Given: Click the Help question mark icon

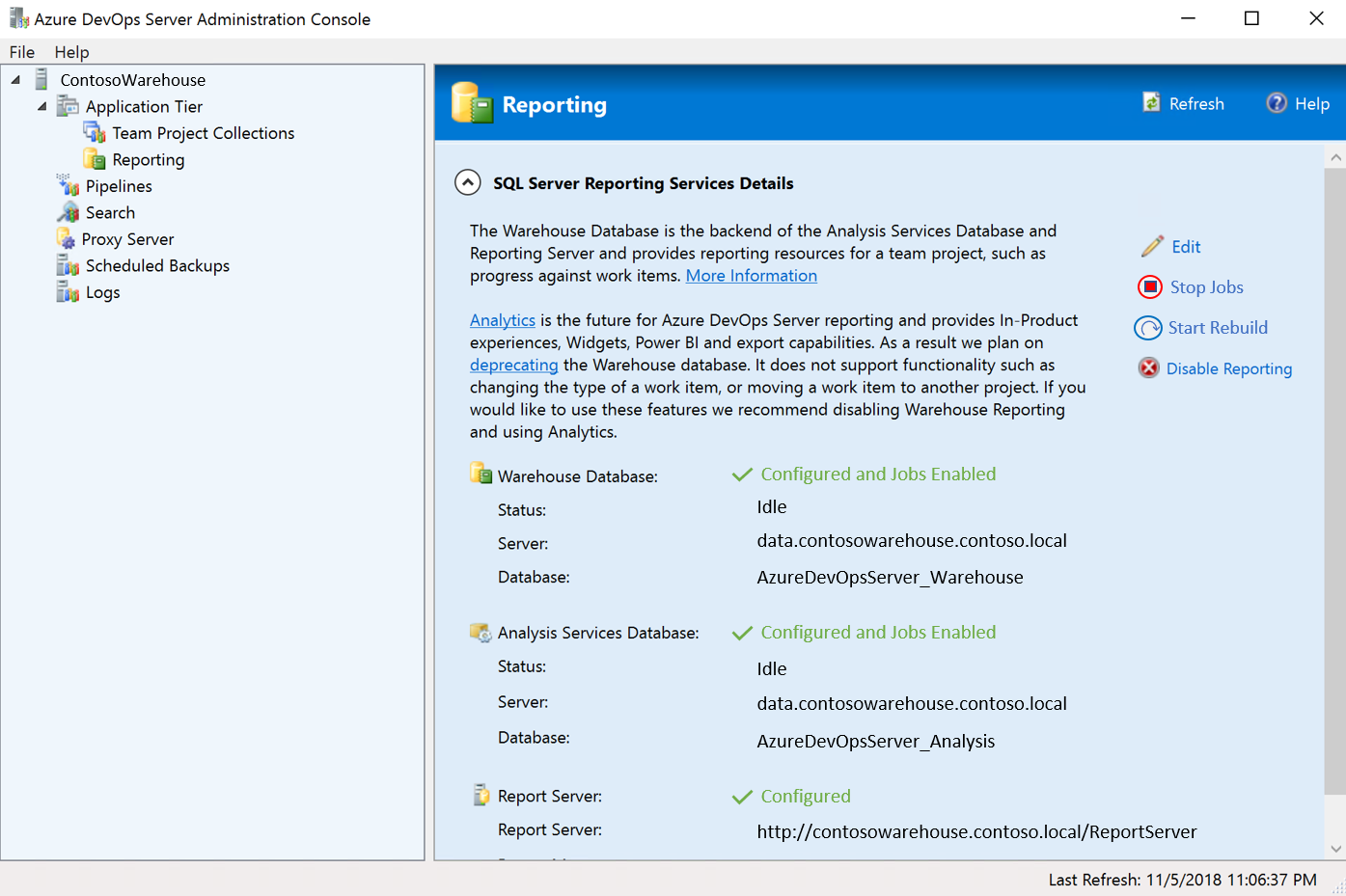Looking at the screenshot, I should point(1277,102).
